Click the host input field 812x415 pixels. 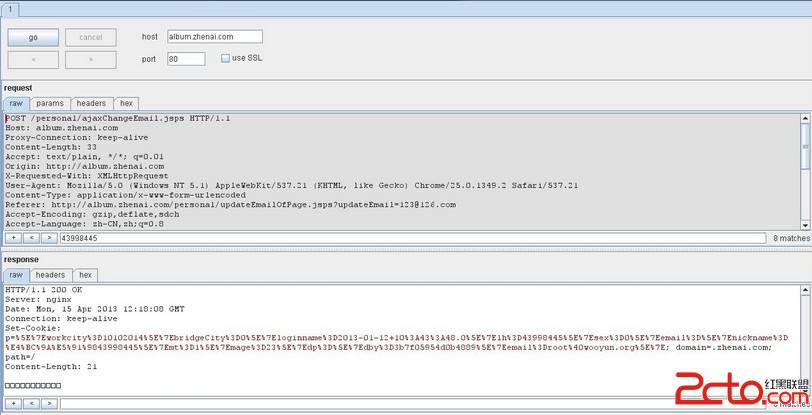(215, 37)
